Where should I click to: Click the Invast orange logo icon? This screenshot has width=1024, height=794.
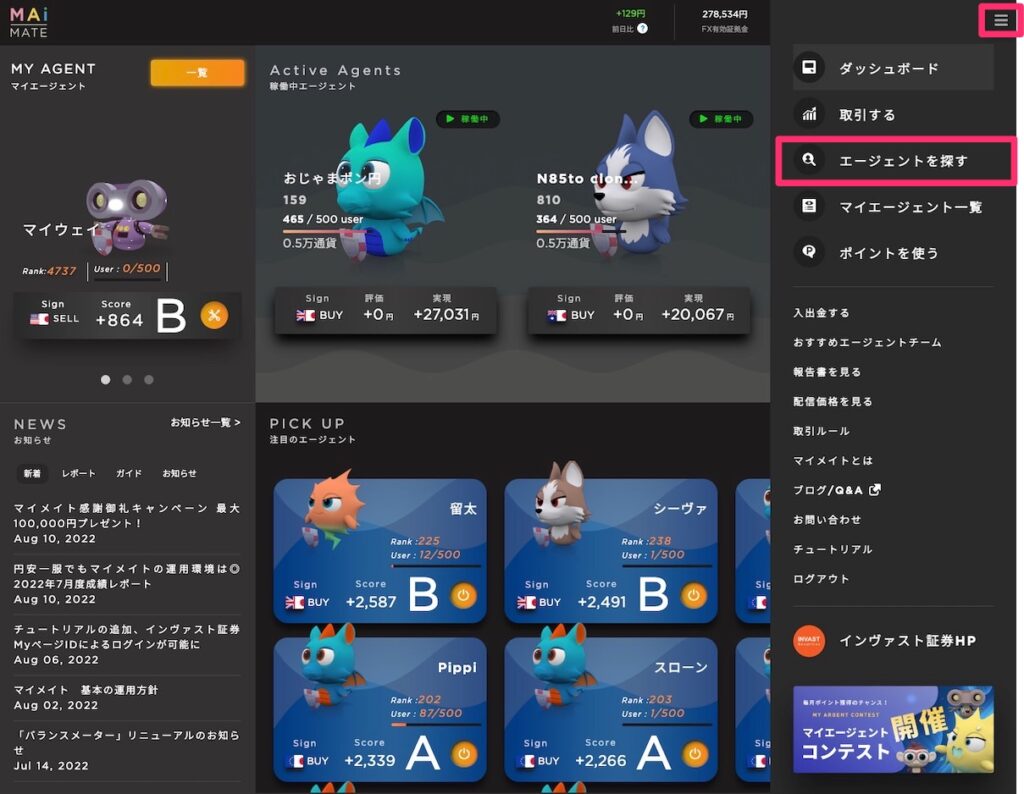(809, 640)
